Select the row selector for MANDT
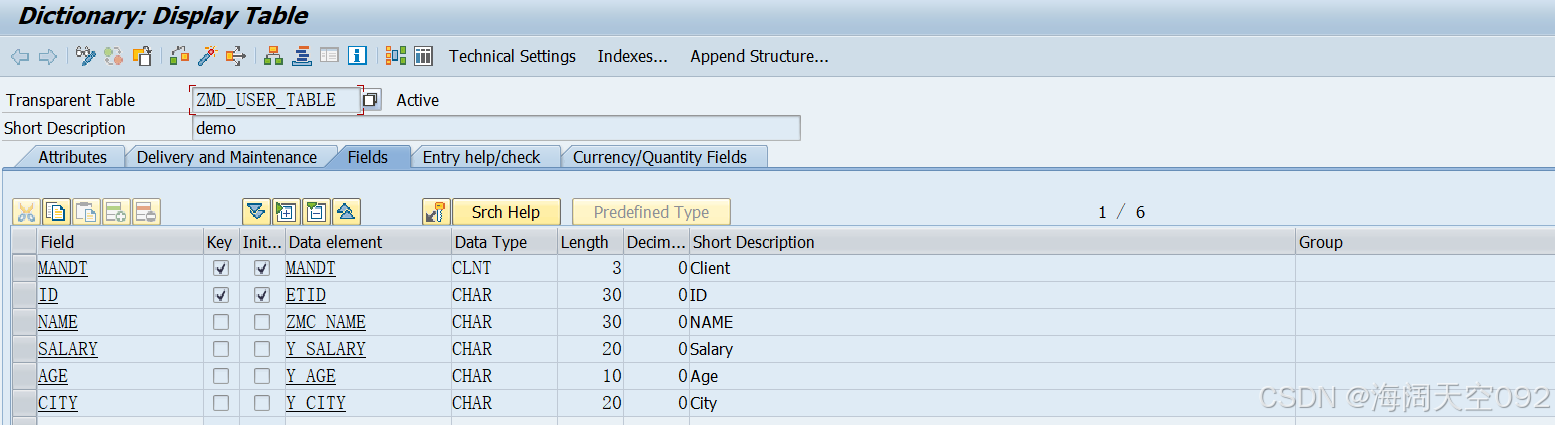 pos(24,268)
